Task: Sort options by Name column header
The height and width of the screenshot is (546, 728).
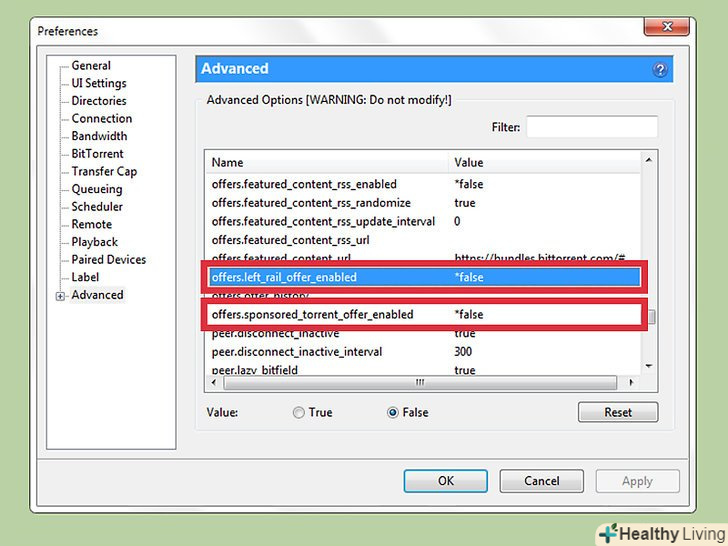Action: (327, 162)
